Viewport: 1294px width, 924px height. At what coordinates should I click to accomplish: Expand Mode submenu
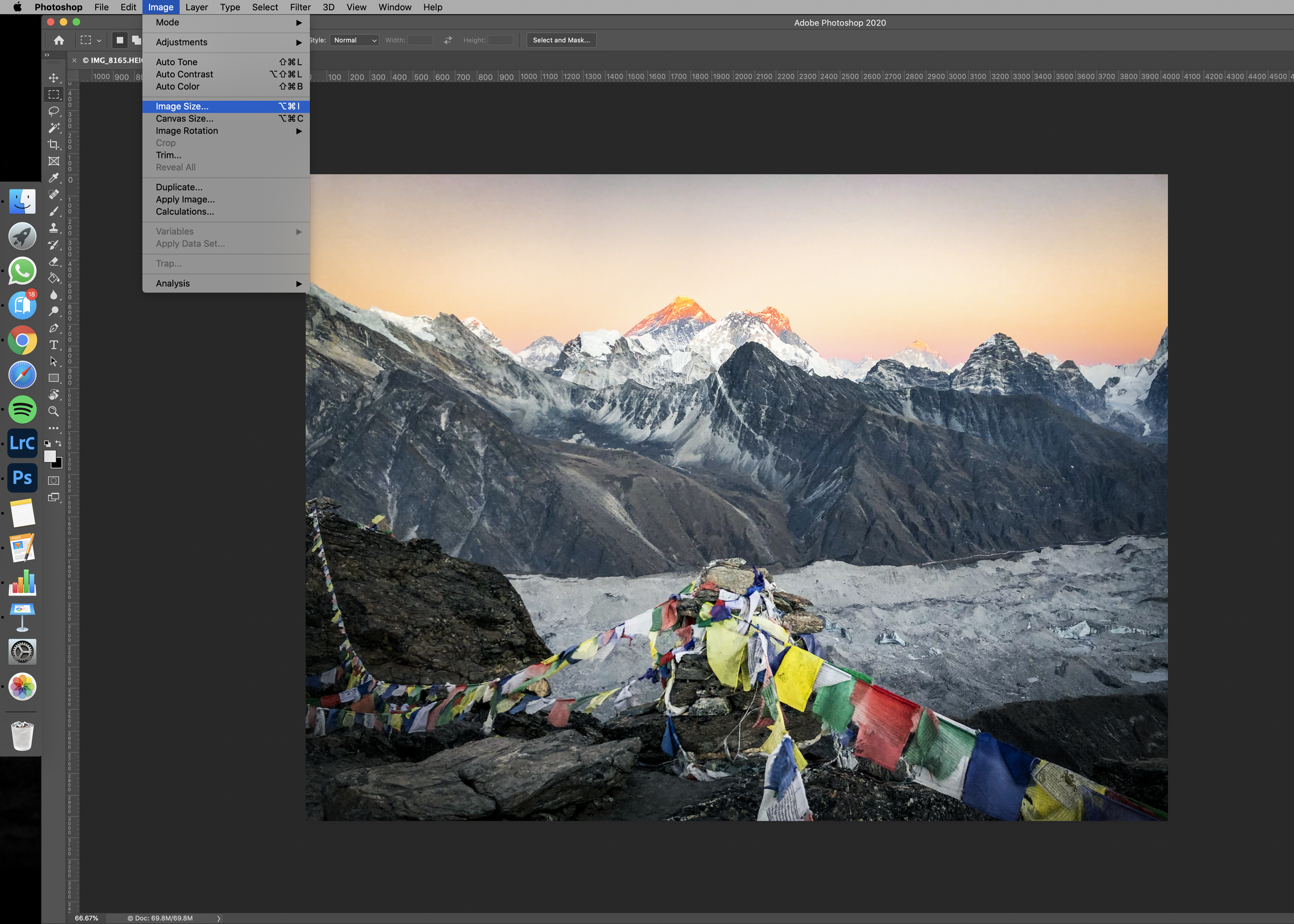pos(226,22)
